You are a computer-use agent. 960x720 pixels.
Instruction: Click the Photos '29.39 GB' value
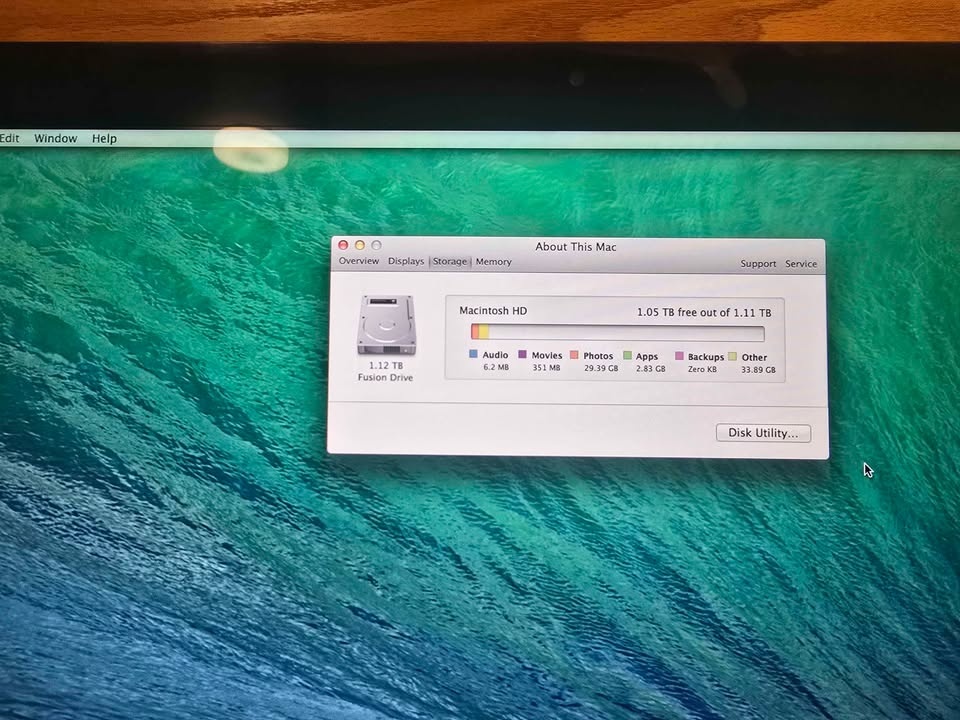tap(601, 368)
